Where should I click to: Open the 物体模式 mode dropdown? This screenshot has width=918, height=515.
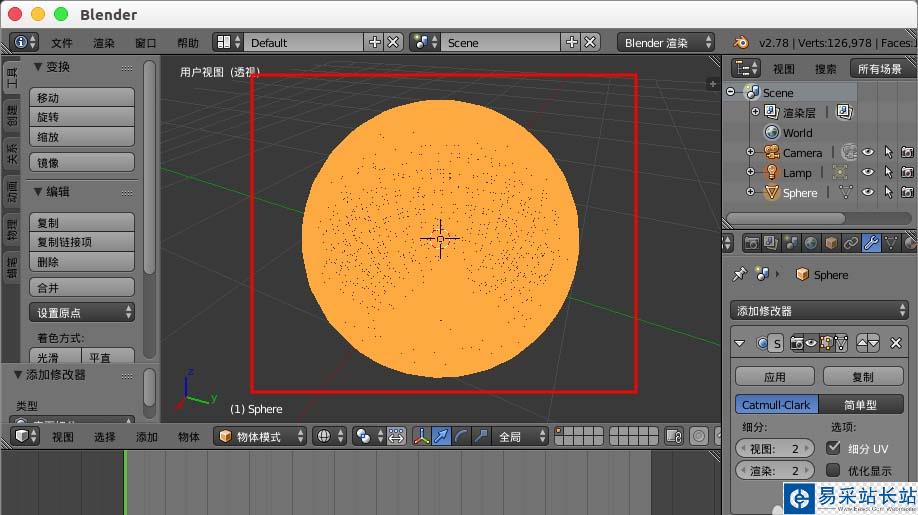click(261, 436)
